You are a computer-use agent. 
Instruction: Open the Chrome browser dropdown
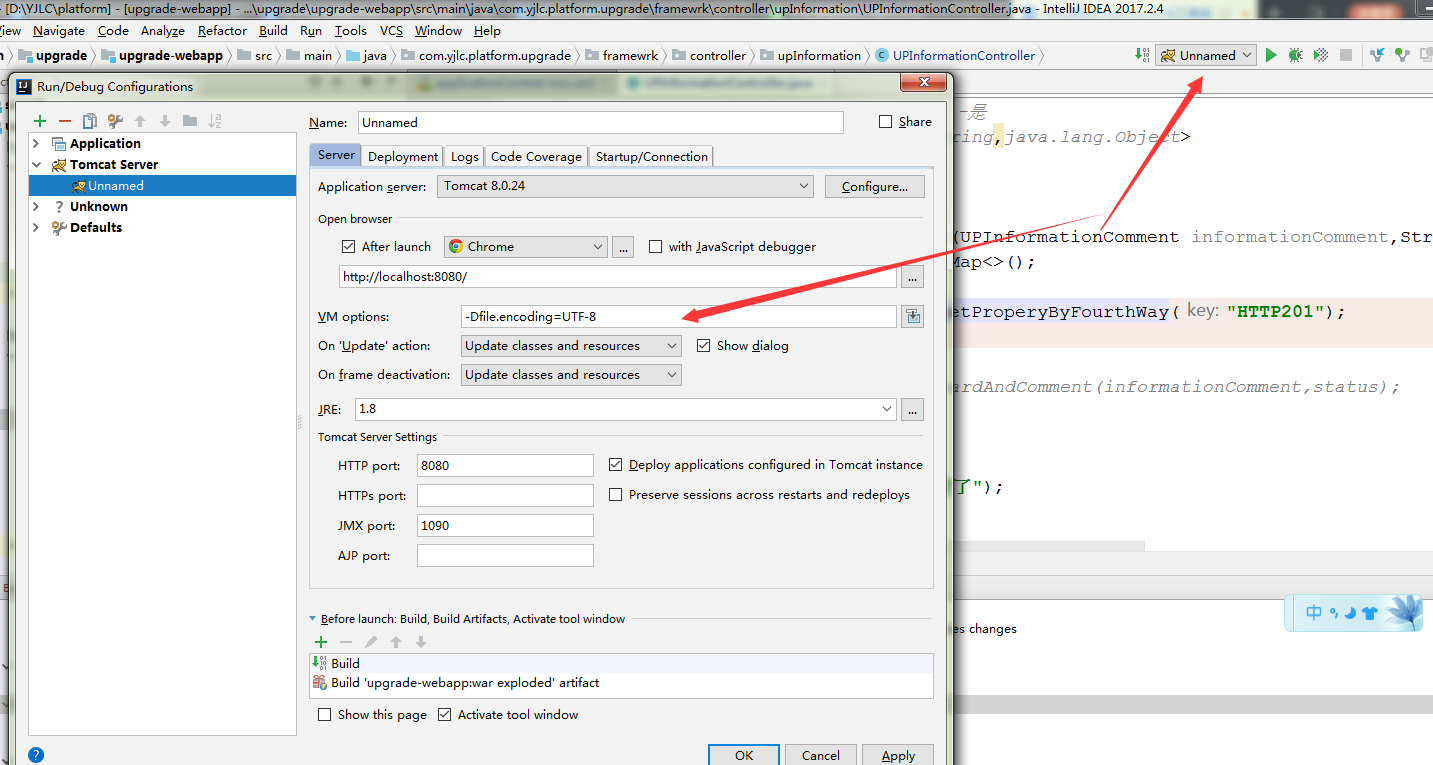pos(526,246)
